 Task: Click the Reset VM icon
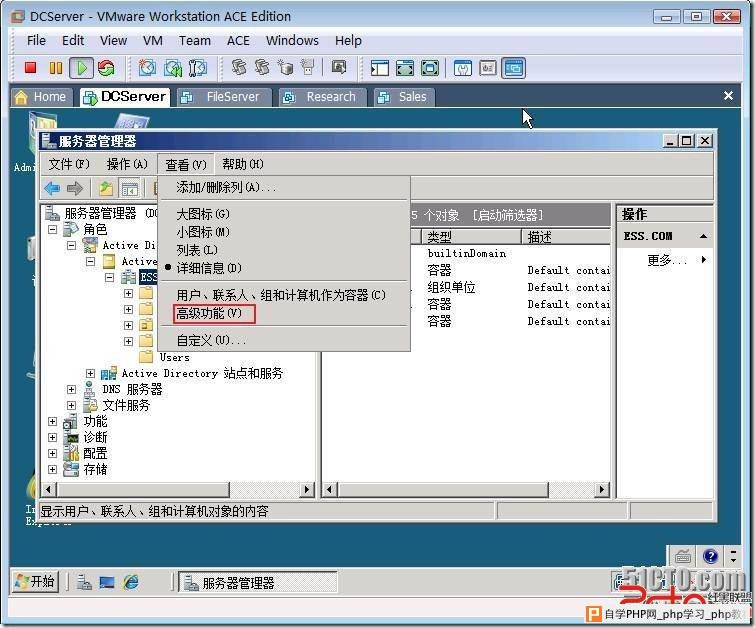pos(106,68)
